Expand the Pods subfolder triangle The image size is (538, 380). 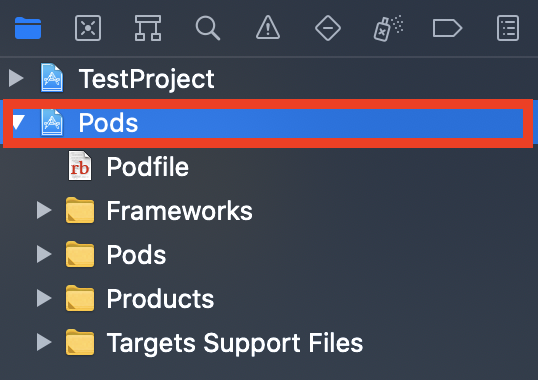[x=44, y=254]
